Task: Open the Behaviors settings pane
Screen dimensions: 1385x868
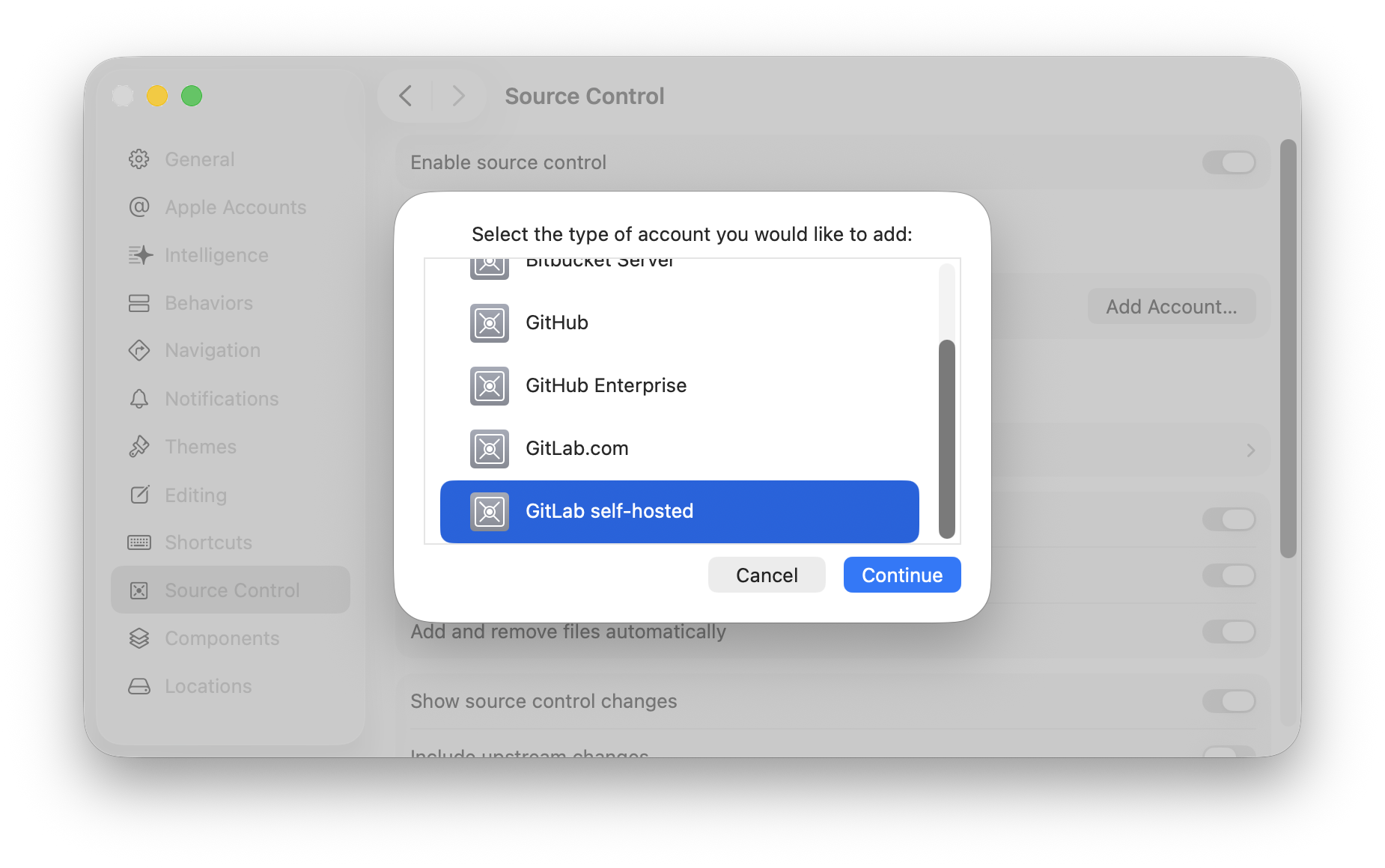Action: point(208,303)
